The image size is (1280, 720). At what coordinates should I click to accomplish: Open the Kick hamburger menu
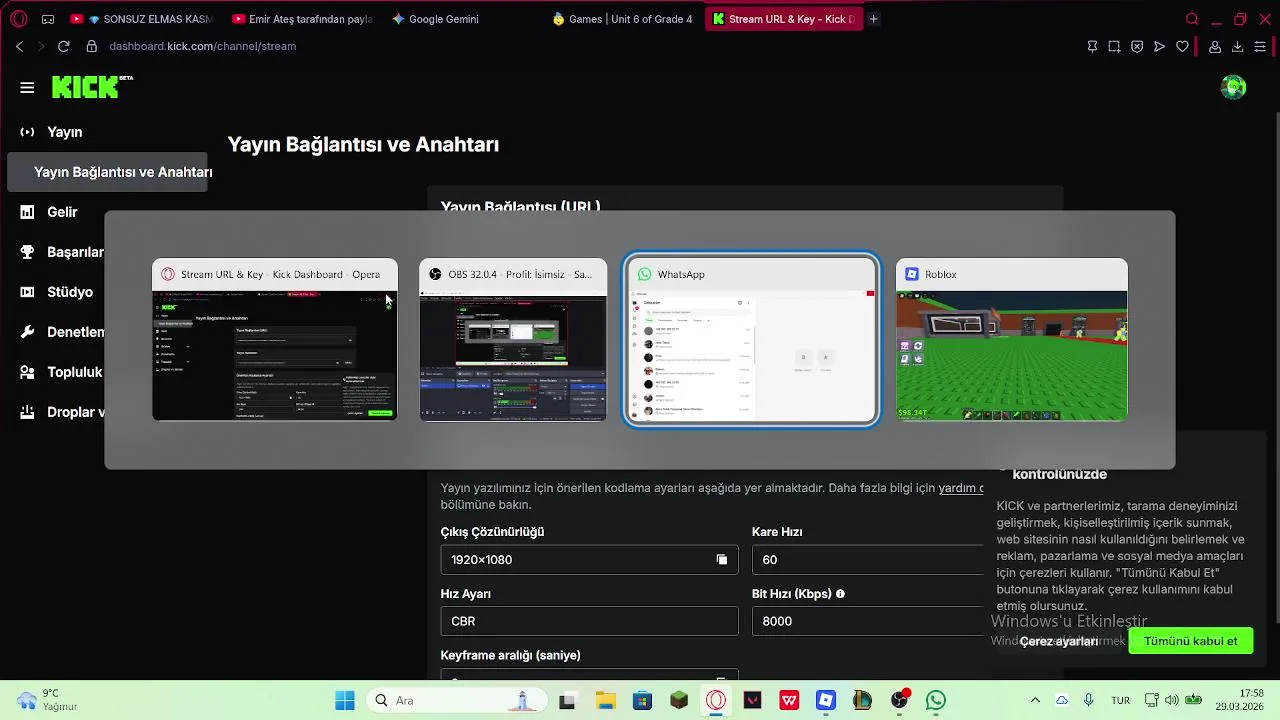click(27, 88)
